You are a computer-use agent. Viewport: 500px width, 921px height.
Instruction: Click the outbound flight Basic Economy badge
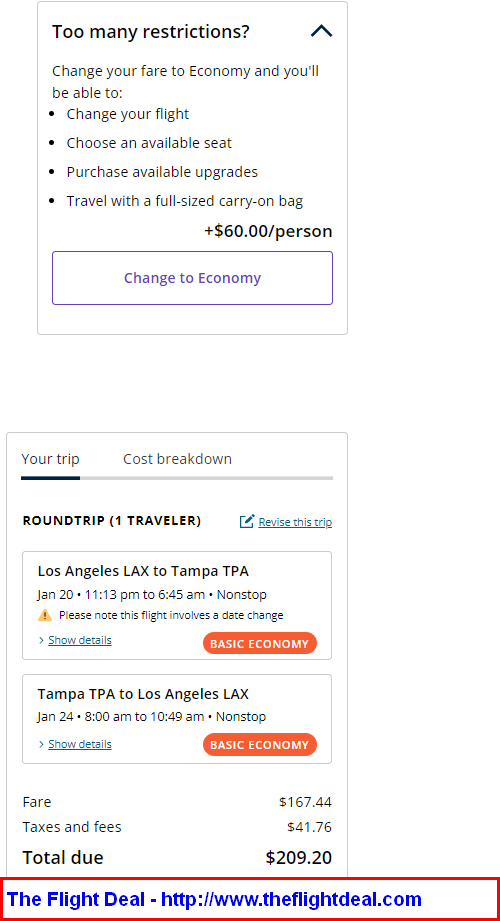(x=260, y=643)
